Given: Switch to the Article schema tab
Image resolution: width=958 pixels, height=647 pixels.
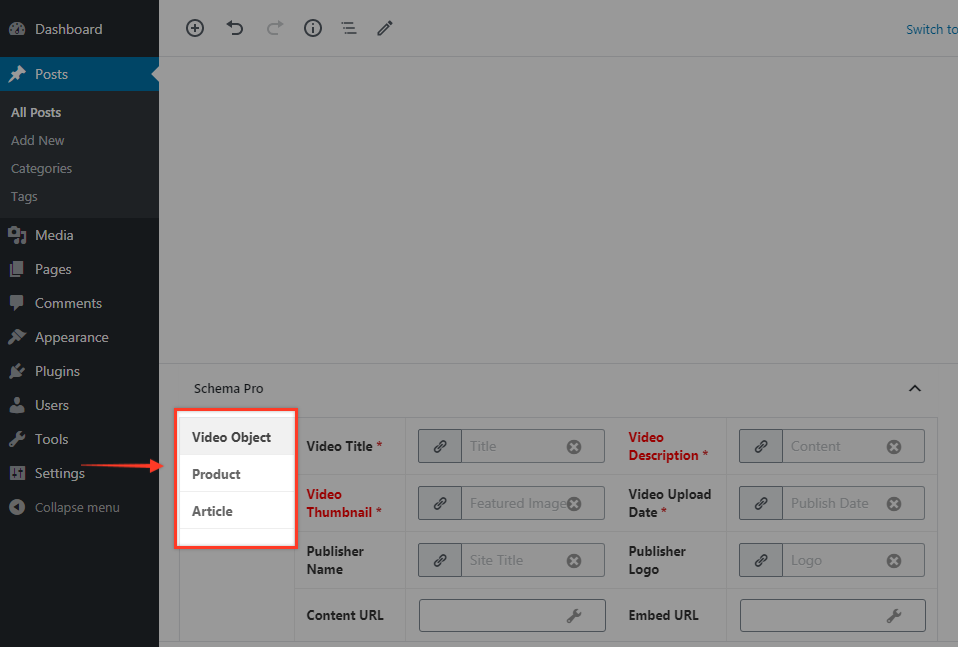Looking at the screenshot, I should coord(213,511).
